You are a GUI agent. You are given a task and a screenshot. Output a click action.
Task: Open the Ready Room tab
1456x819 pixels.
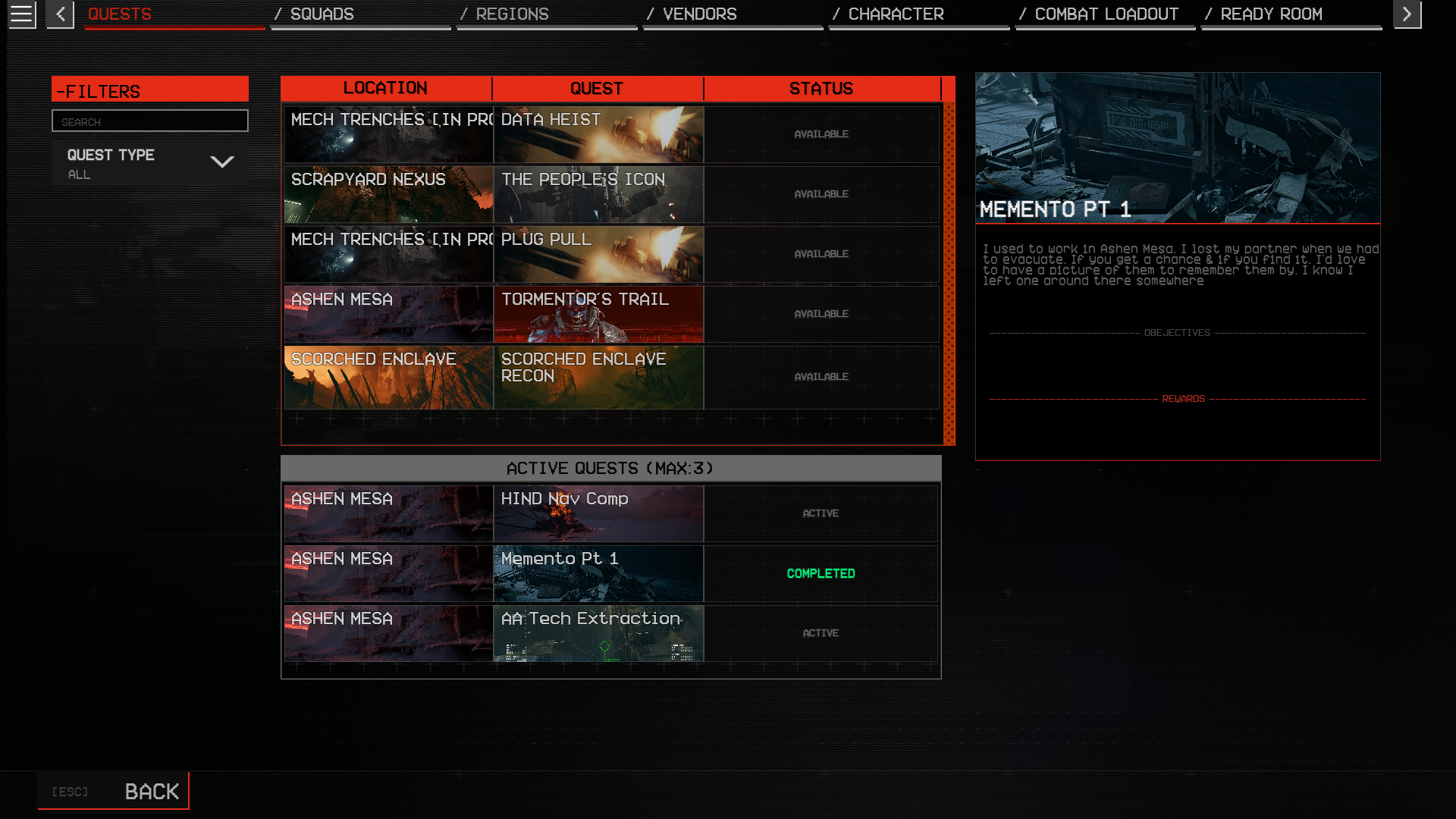tap(1291, 14)
